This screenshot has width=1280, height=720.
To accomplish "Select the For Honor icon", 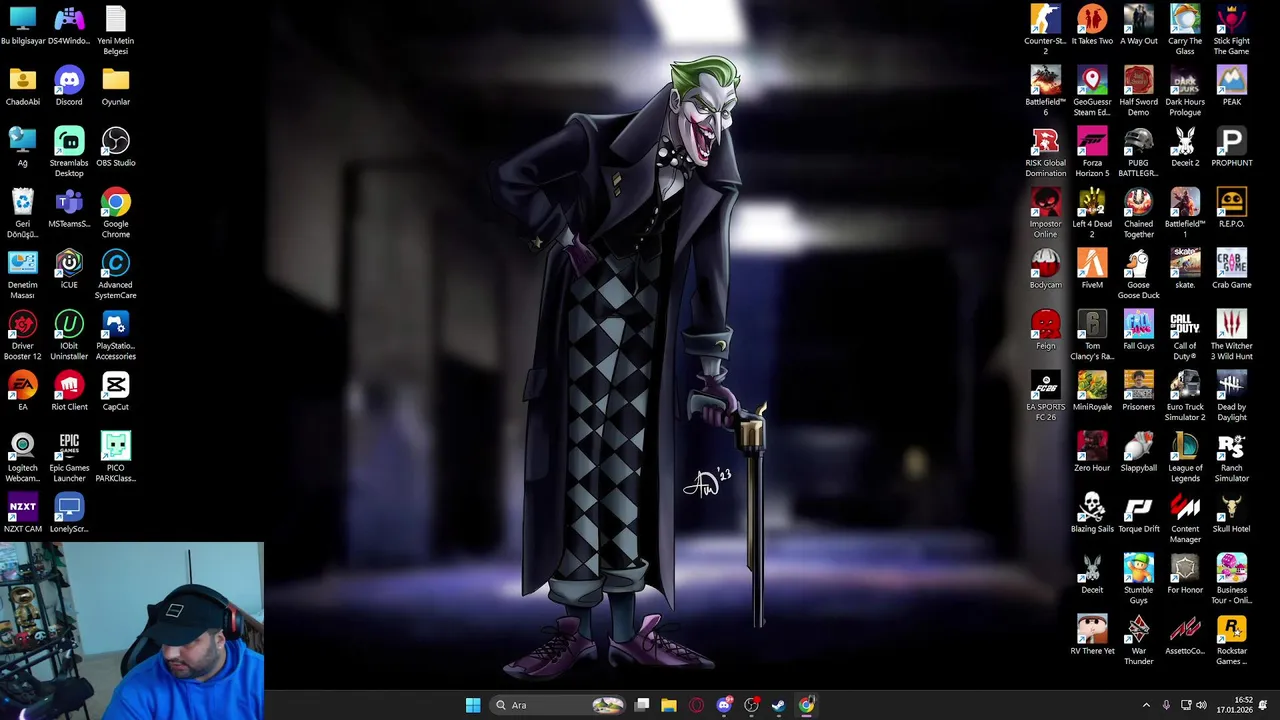I will click(1185, 575).
